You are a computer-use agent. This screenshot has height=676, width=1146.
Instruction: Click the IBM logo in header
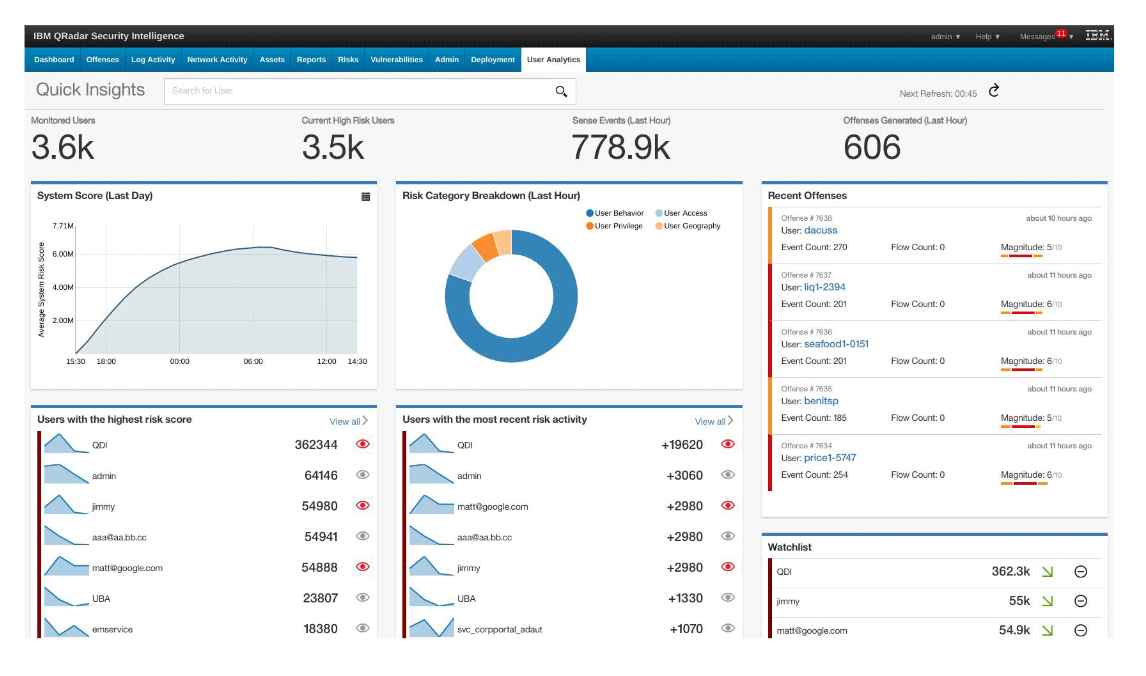point(1097,36)
